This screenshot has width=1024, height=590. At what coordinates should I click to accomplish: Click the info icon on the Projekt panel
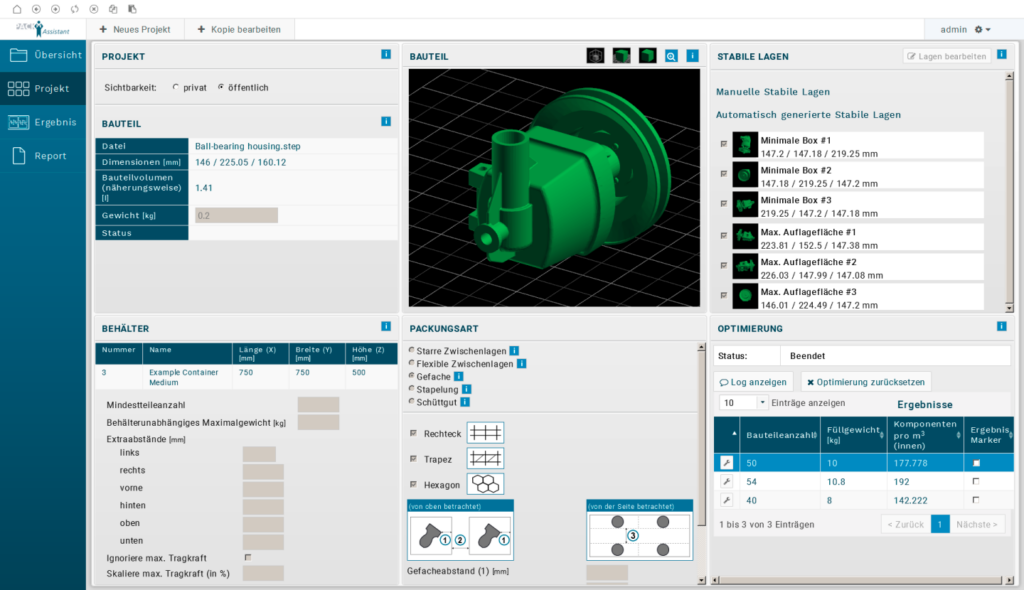point(386,55)
